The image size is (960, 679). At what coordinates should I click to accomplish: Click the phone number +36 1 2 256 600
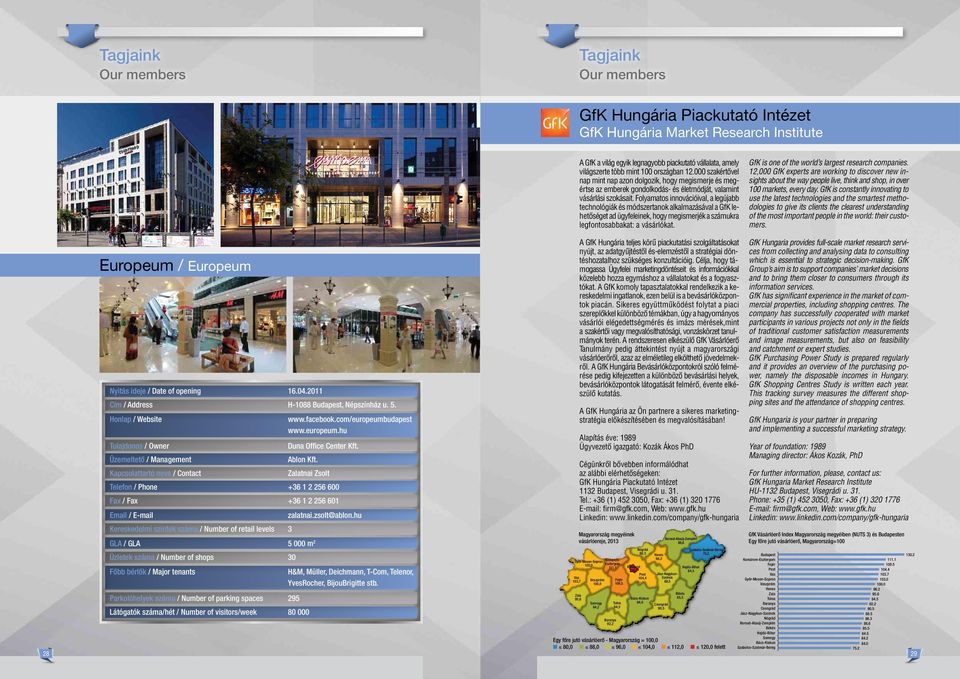[313, 487]
